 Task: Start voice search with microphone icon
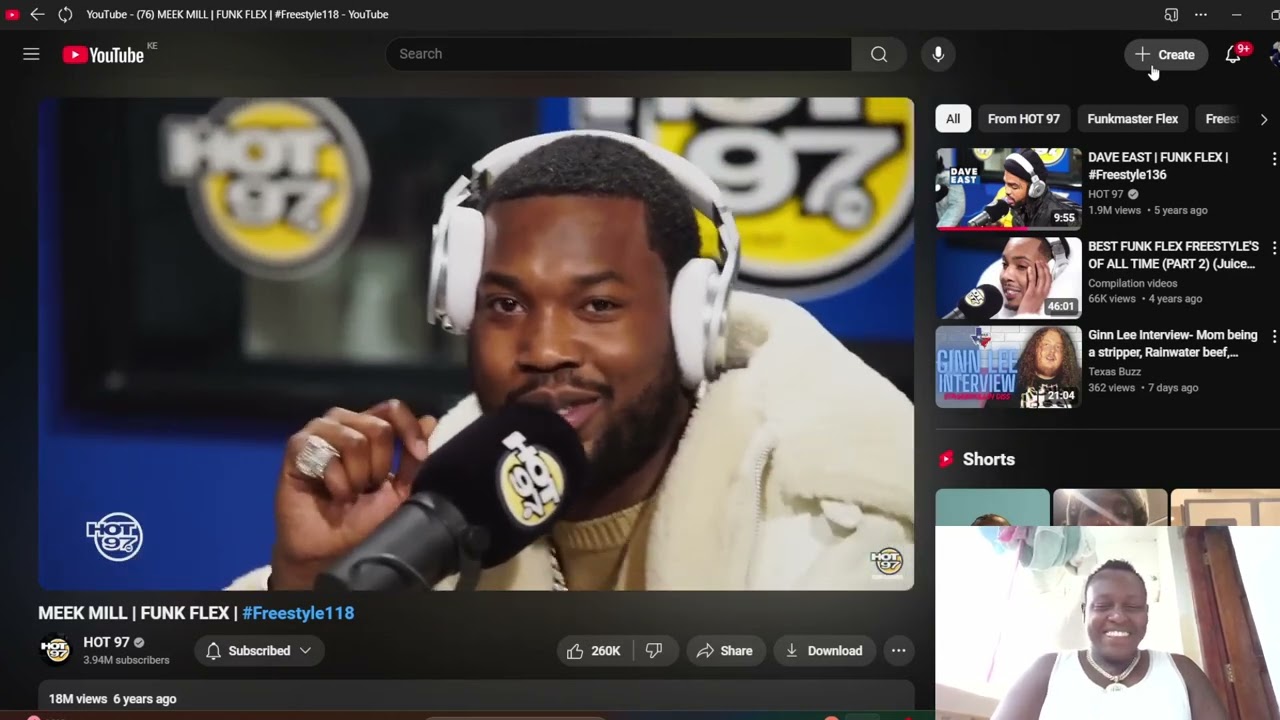coord(938,54)
